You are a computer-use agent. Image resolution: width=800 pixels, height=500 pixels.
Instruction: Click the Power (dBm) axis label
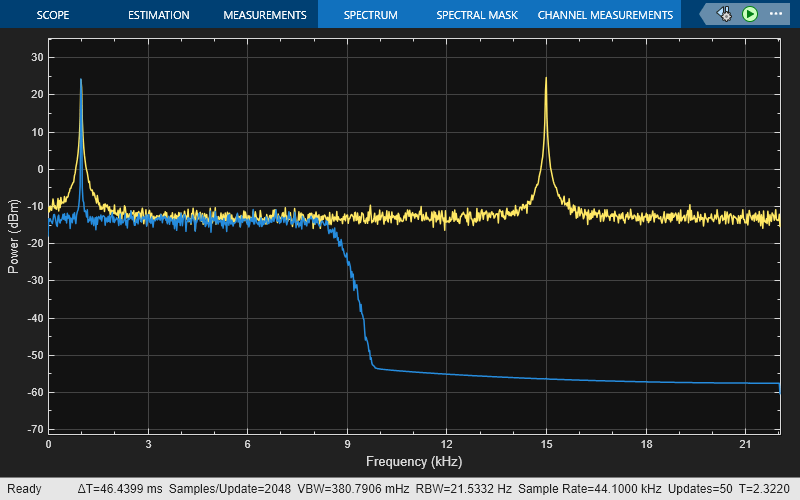[13, 236]
